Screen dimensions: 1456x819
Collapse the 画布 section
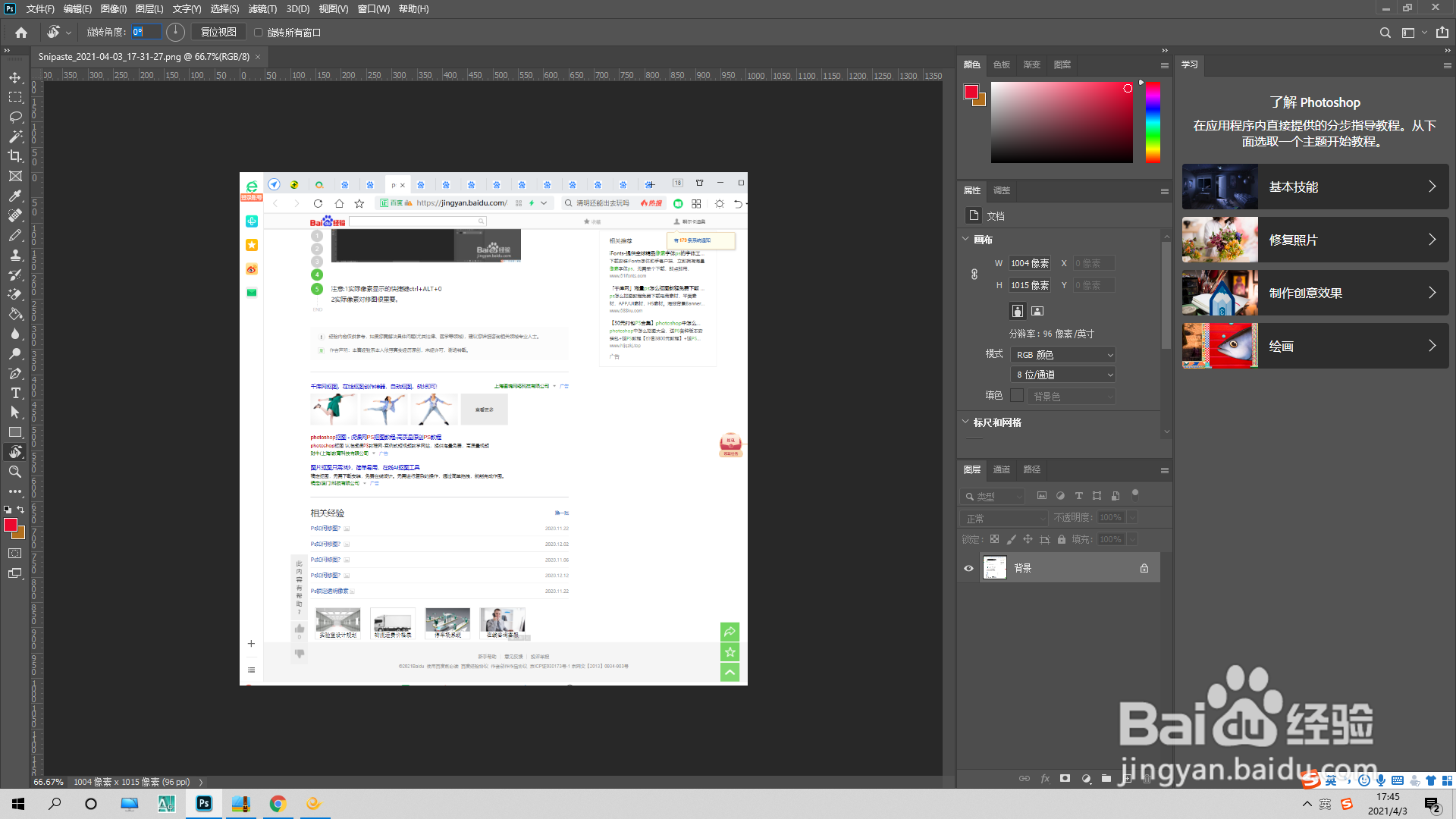[x=965, y=240]
